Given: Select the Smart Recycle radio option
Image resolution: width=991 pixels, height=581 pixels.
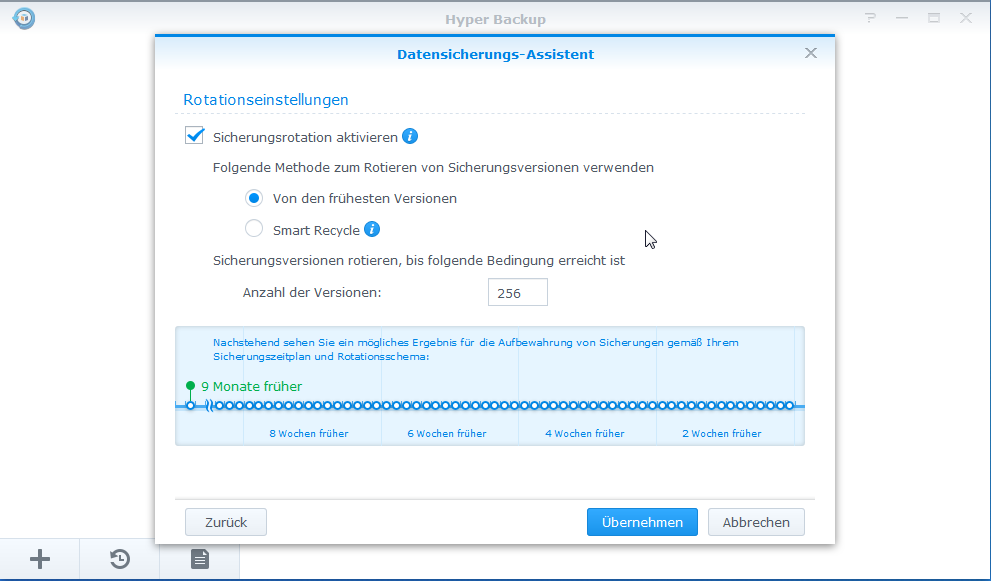Looking at the screenshot, I should click(x=254, y=228).
